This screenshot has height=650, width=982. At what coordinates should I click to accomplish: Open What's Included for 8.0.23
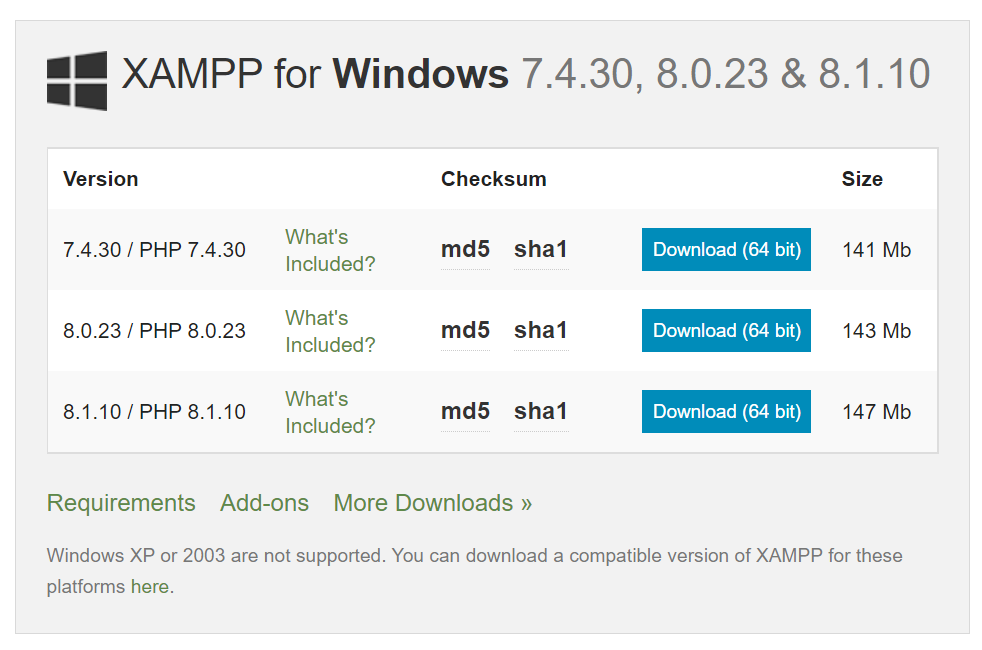[330, 331]
